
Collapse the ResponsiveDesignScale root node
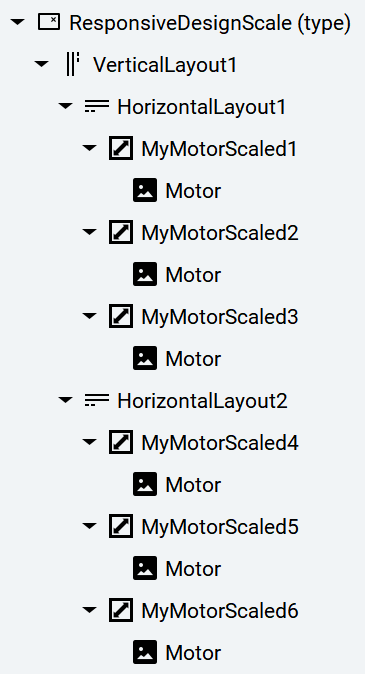coord(17,22)
